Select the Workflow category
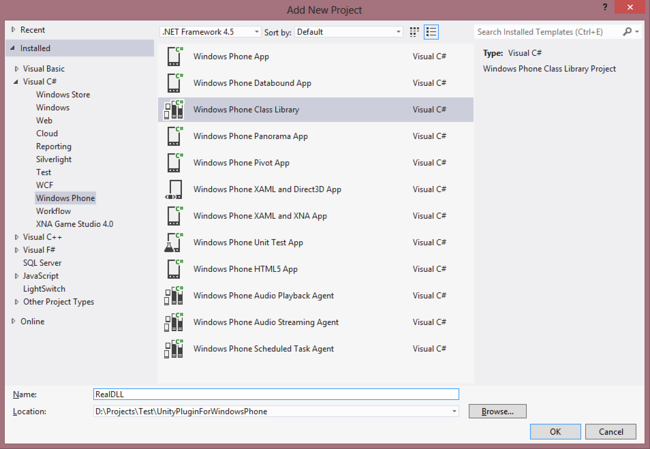 coord(53,211)
